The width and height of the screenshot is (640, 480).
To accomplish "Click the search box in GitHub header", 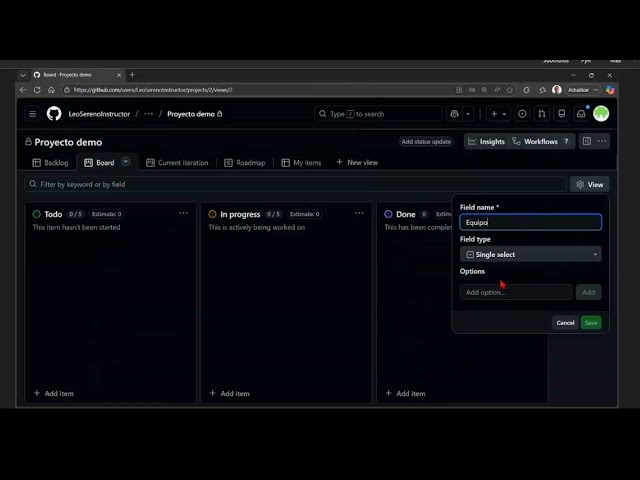I will tap(378, 114).
